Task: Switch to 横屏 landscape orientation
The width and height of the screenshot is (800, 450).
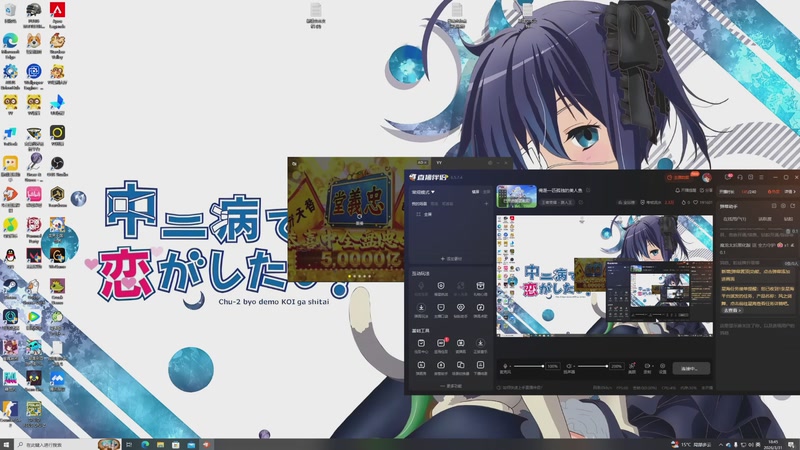Action: pyautogui.click(x=475, y=192)
